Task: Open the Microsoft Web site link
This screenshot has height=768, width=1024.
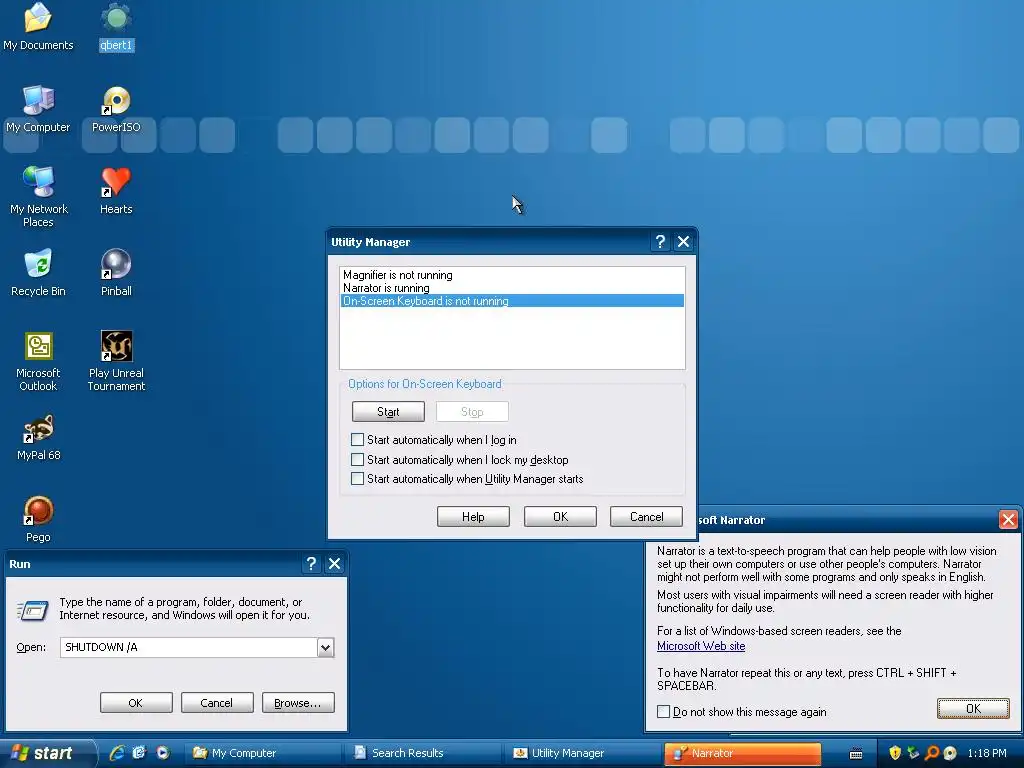Action: [701, 646]
